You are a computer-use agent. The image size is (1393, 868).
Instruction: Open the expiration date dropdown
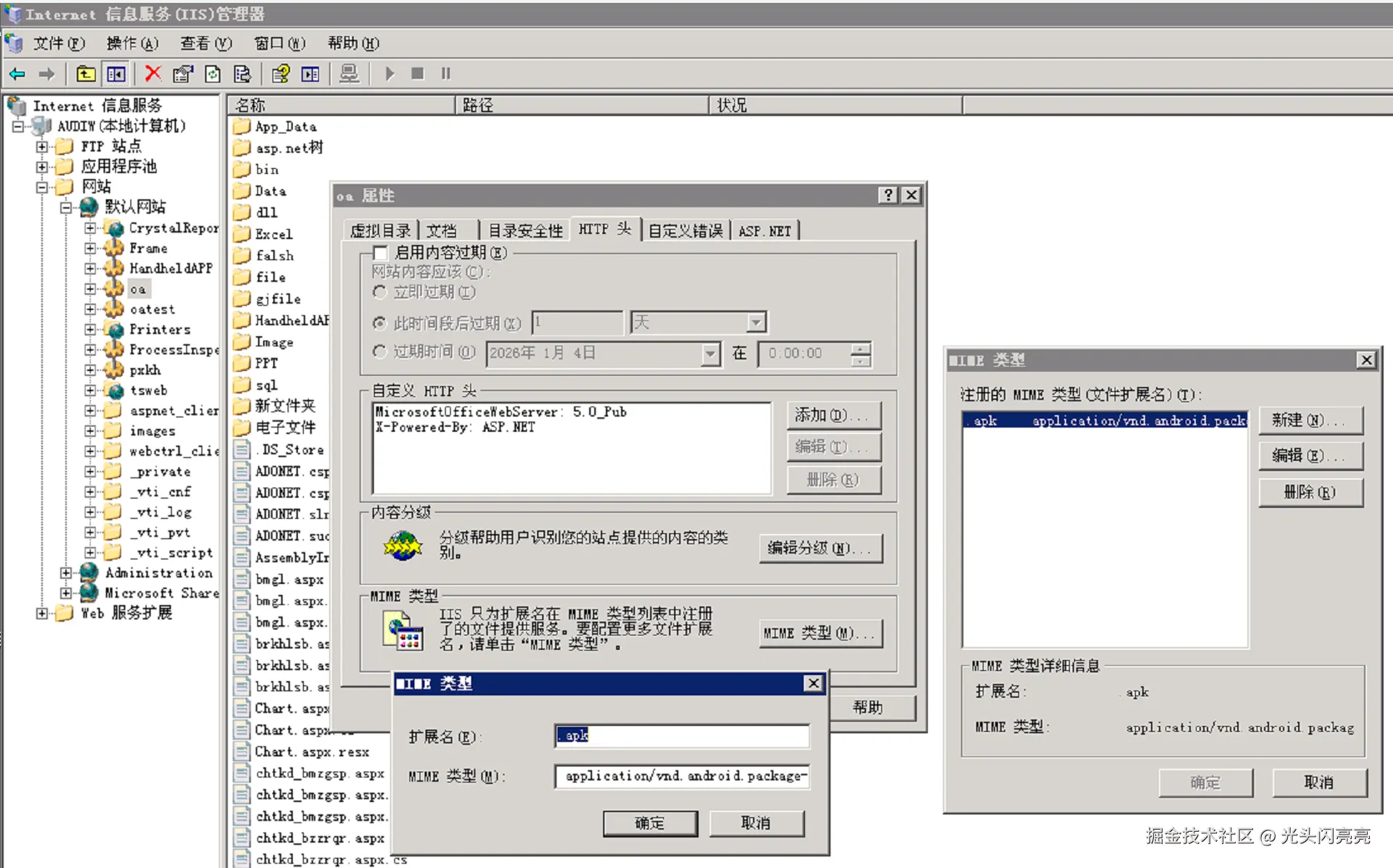[x=710, y=354]
